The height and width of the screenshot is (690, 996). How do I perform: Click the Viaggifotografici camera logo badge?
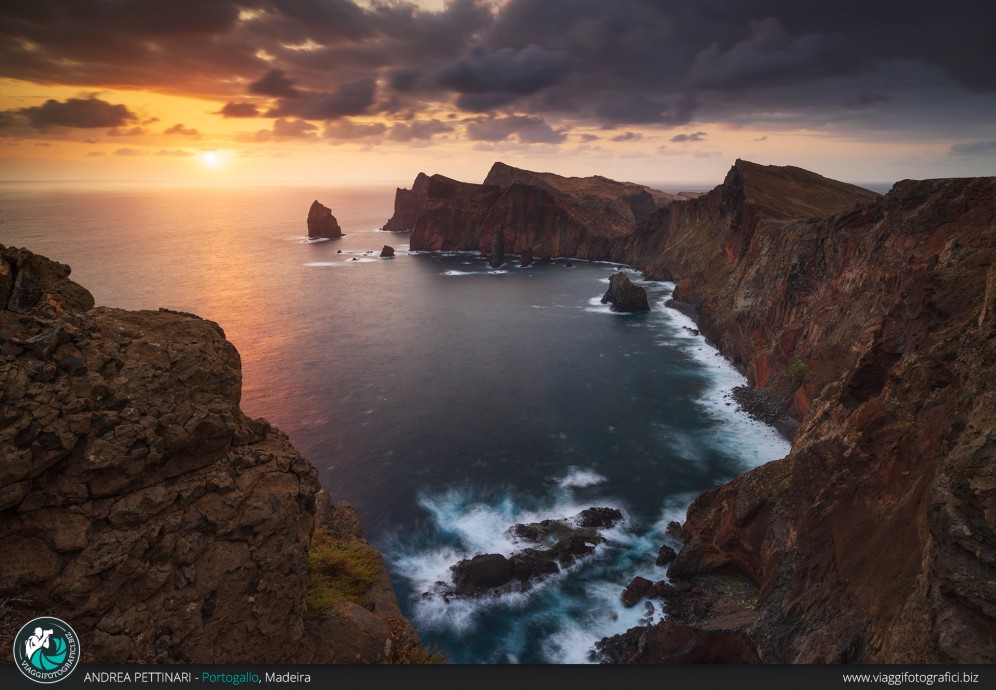(46, 649)
